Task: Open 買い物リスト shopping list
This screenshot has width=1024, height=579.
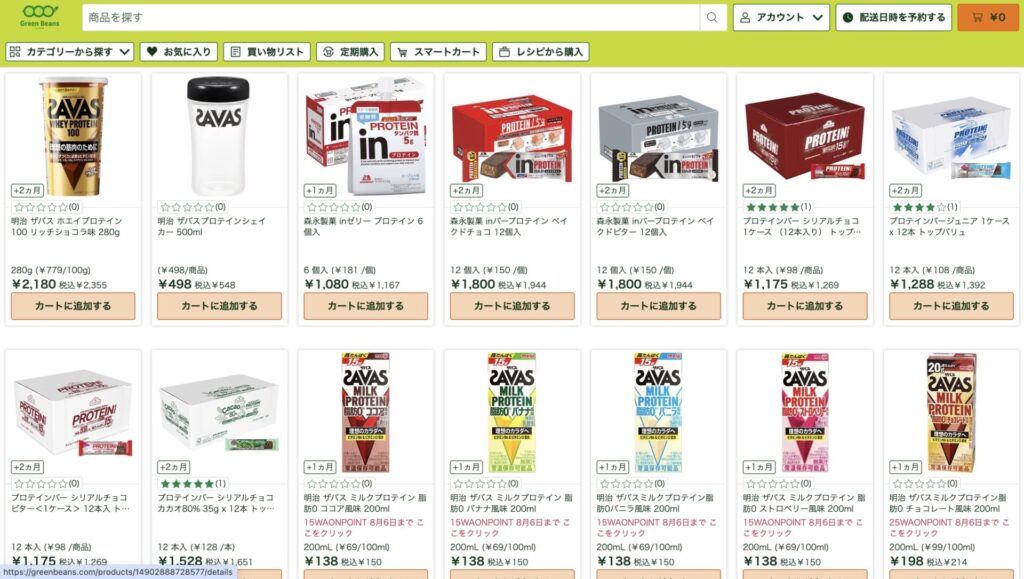Action: coord(267,52)
